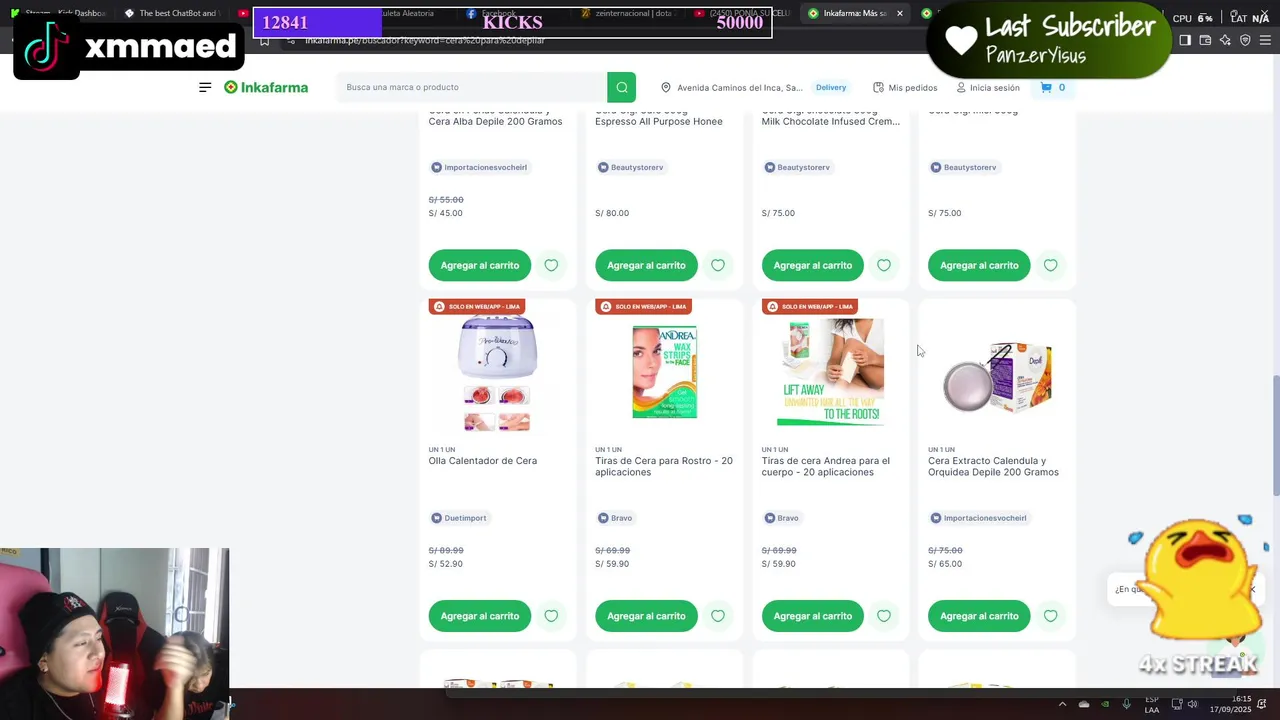This screenshot has width=1280, height=720.
Task: Click the Mis pedidos box icon
Action: tap(878, 87)
